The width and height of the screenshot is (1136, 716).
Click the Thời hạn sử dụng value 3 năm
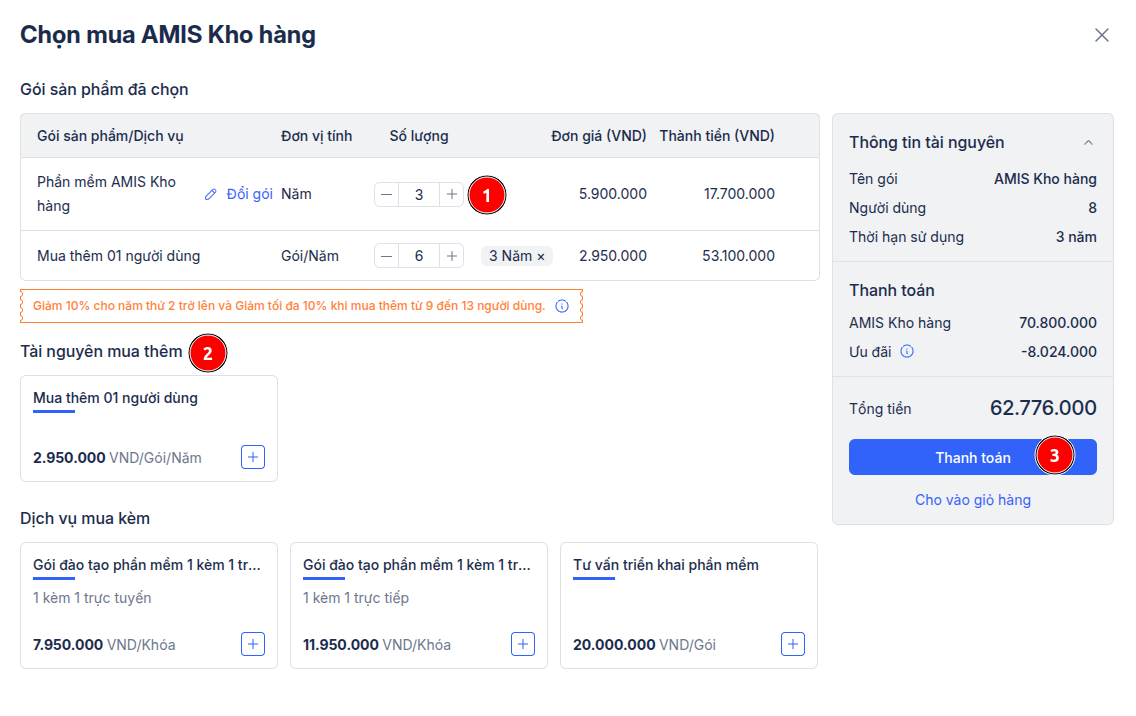[x=1076, y=237]
